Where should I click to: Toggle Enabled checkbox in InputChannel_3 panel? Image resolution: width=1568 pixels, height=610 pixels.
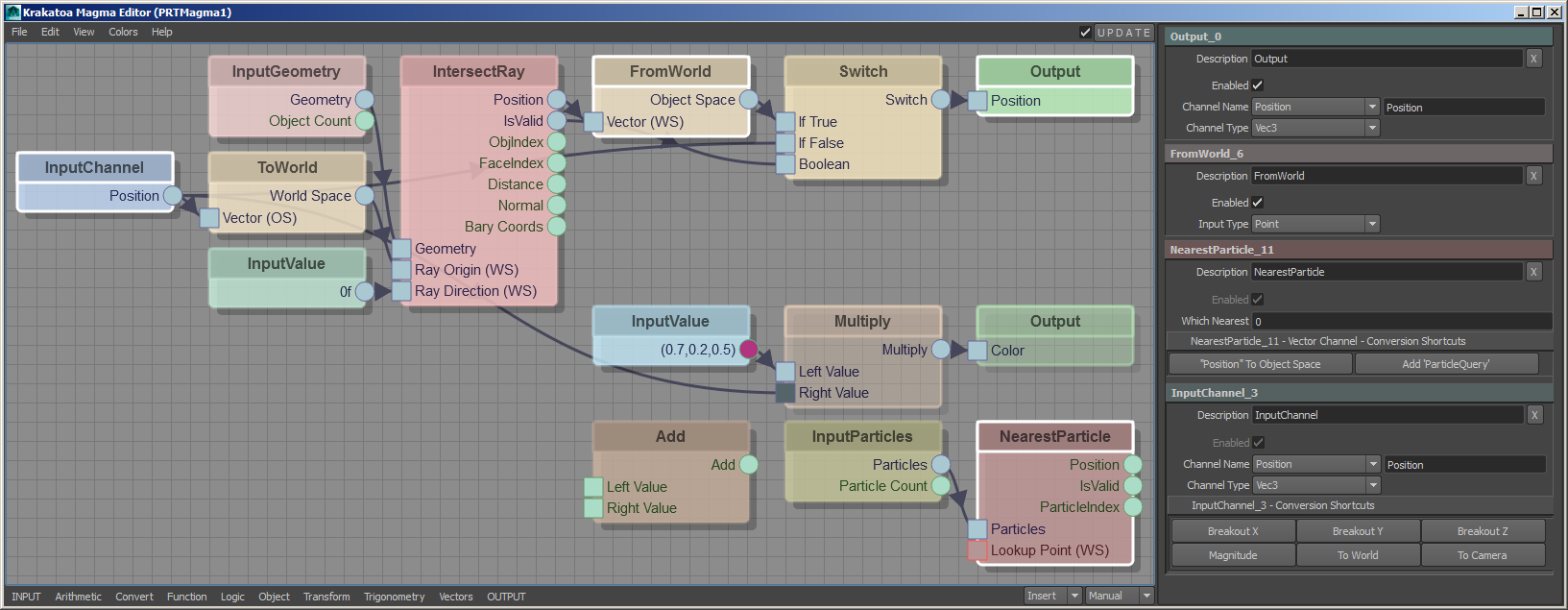point(1259,443)
